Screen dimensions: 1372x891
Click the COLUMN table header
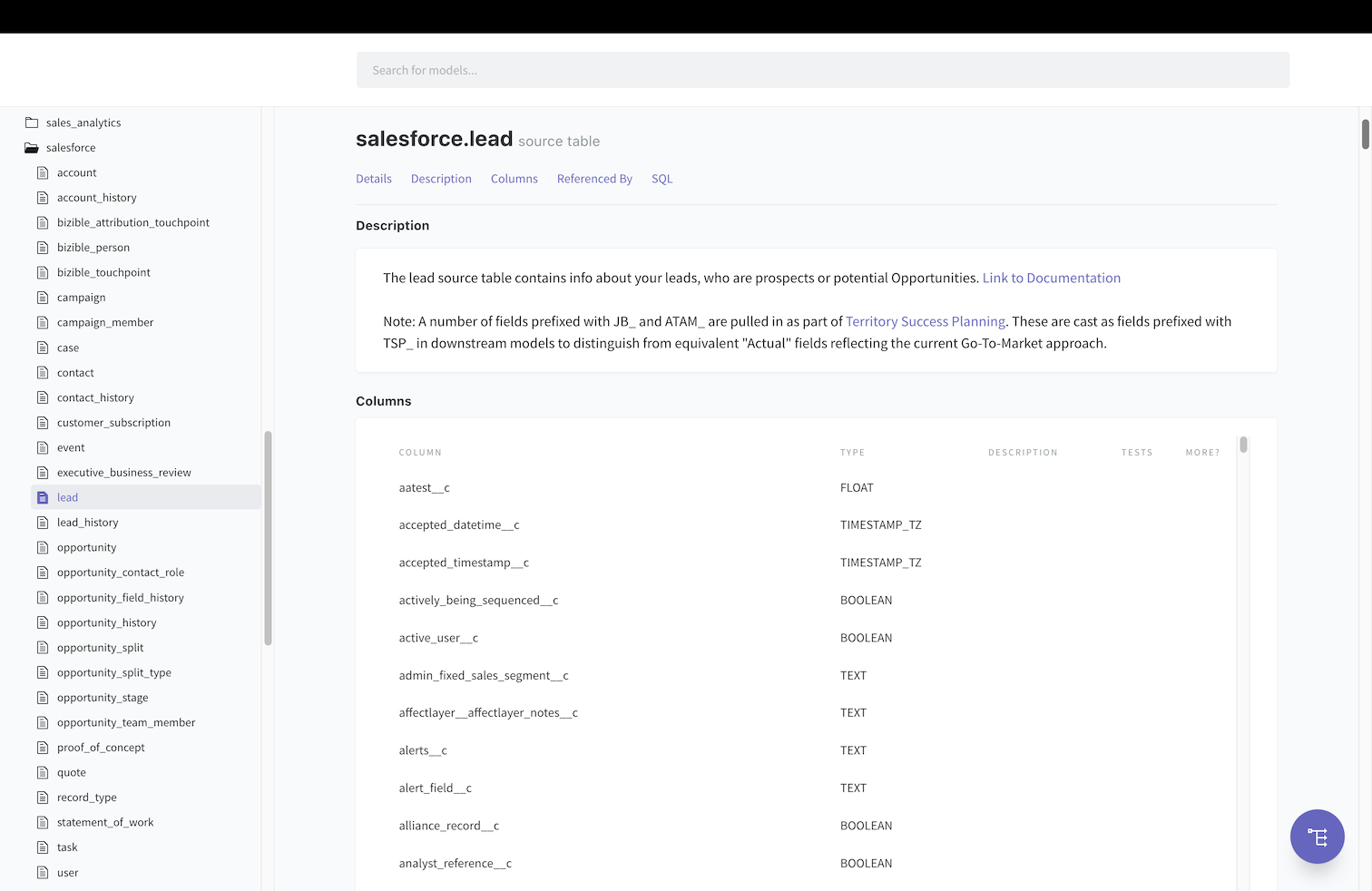[420, 453]
